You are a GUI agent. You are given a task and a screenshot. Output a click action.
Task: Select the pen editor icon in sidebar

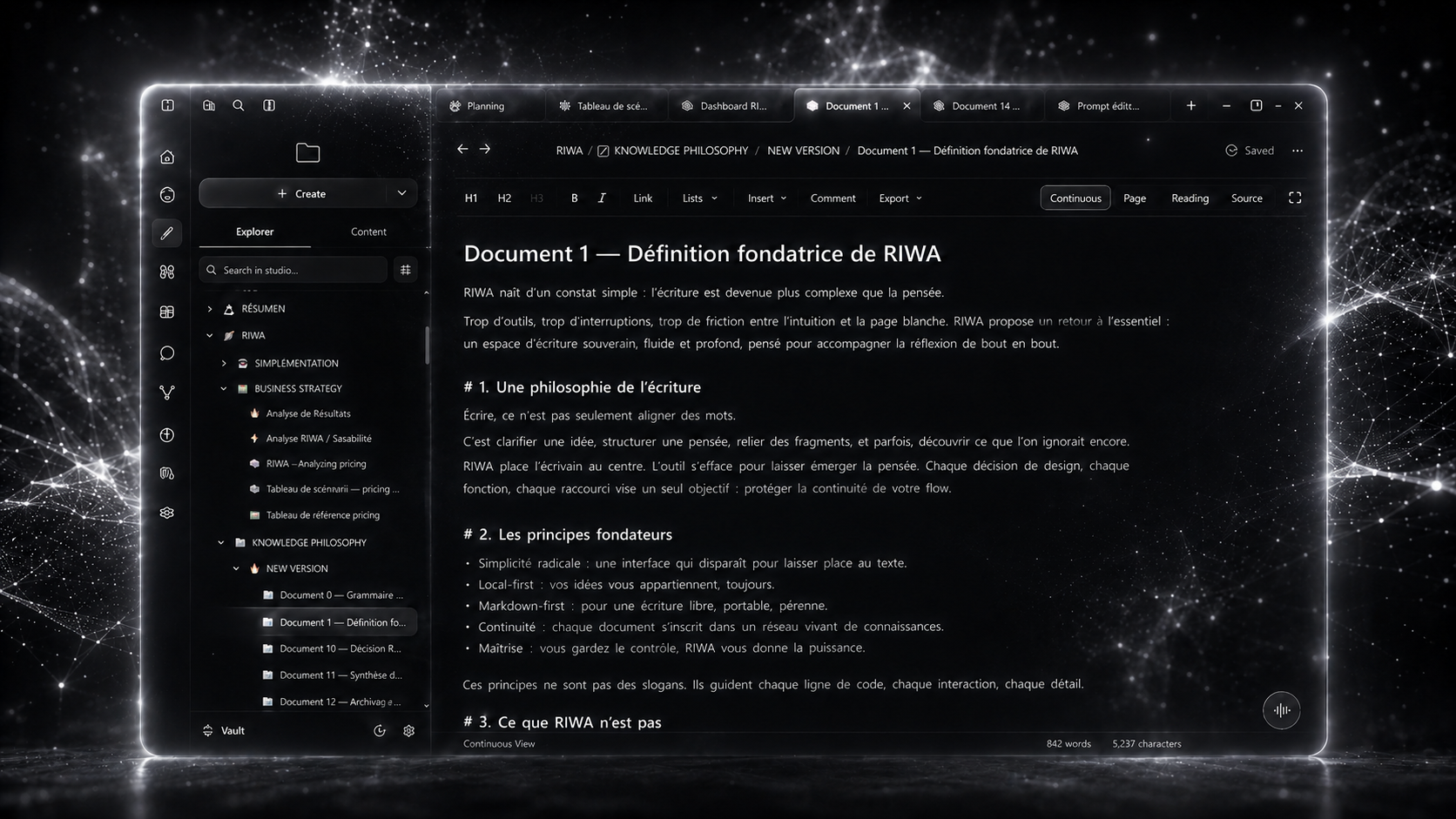pos(167,232)
